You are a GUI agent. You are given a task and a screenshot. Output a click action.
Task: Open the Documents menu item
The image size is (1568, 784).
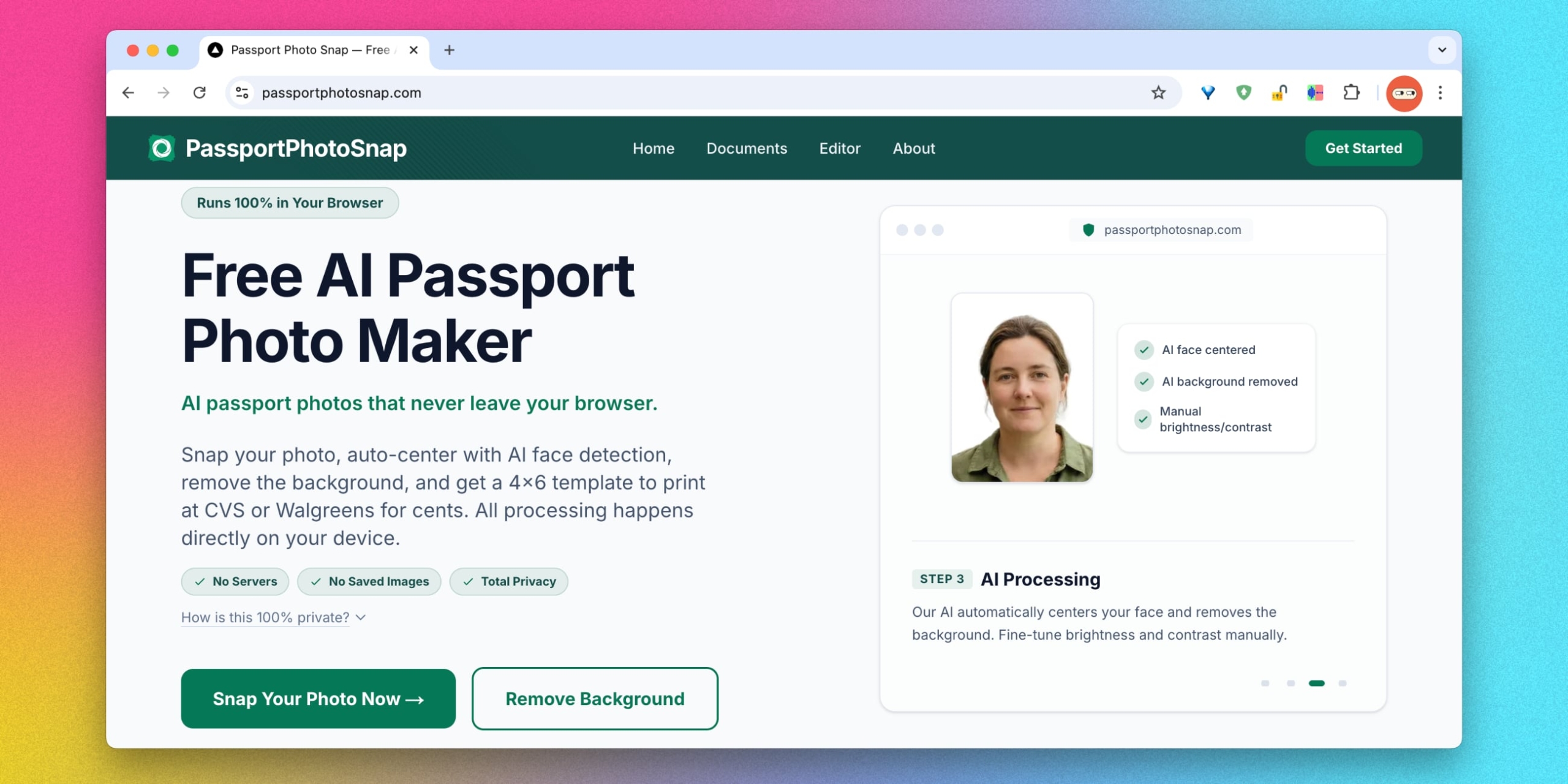[747, 148]
